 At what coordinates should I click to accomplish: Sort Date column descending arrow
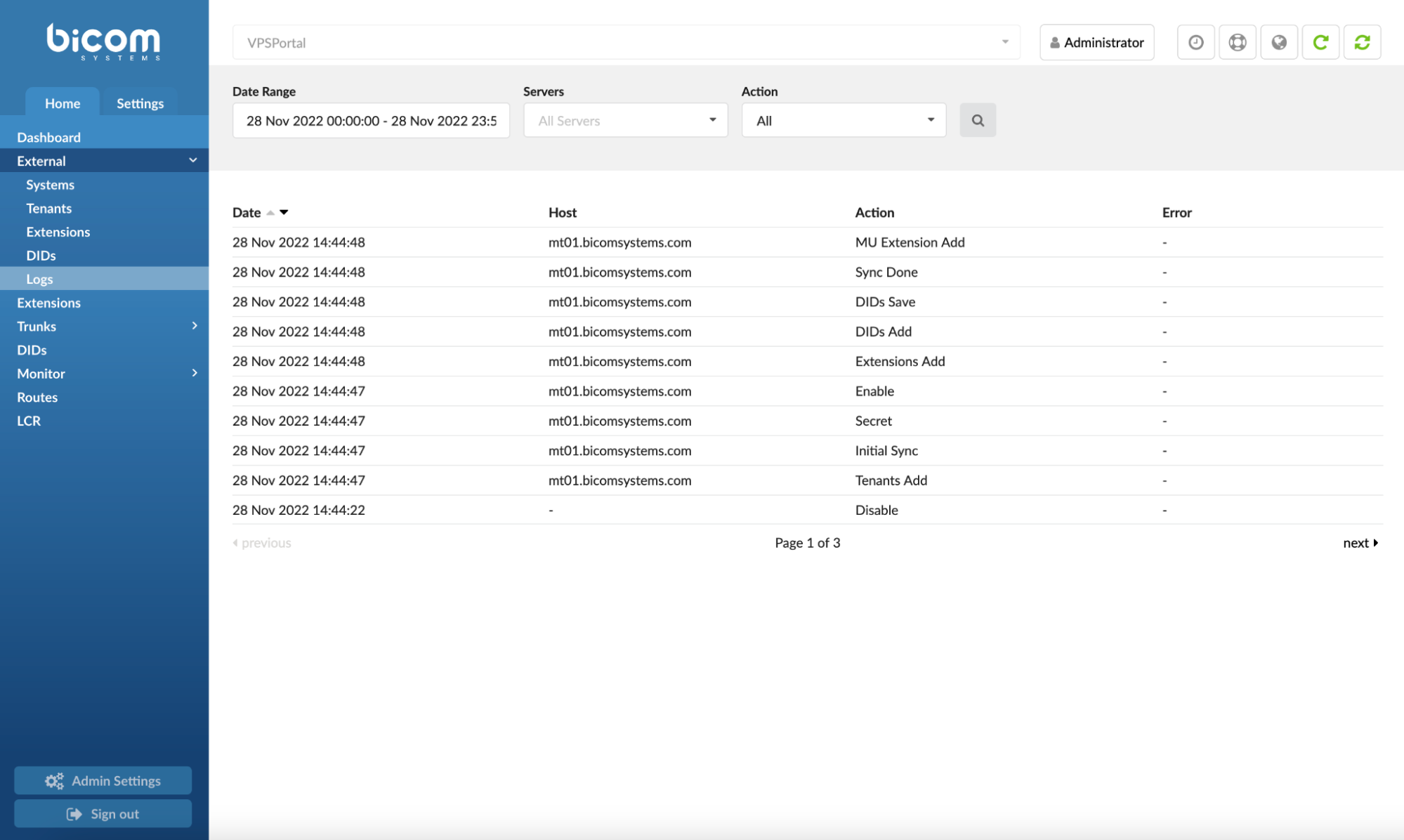point(284,212)
